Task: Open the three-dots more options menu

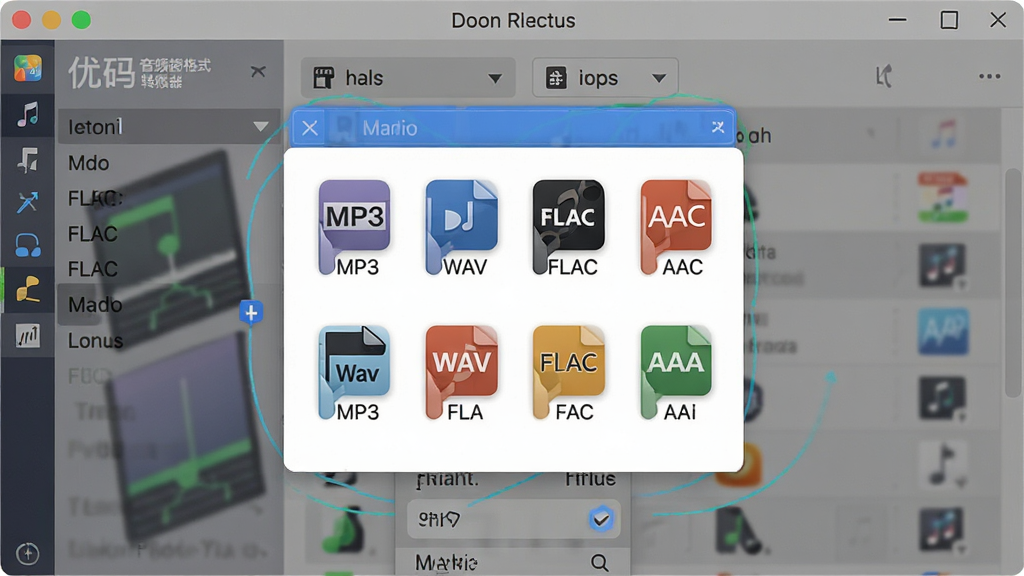Action: 989,77
